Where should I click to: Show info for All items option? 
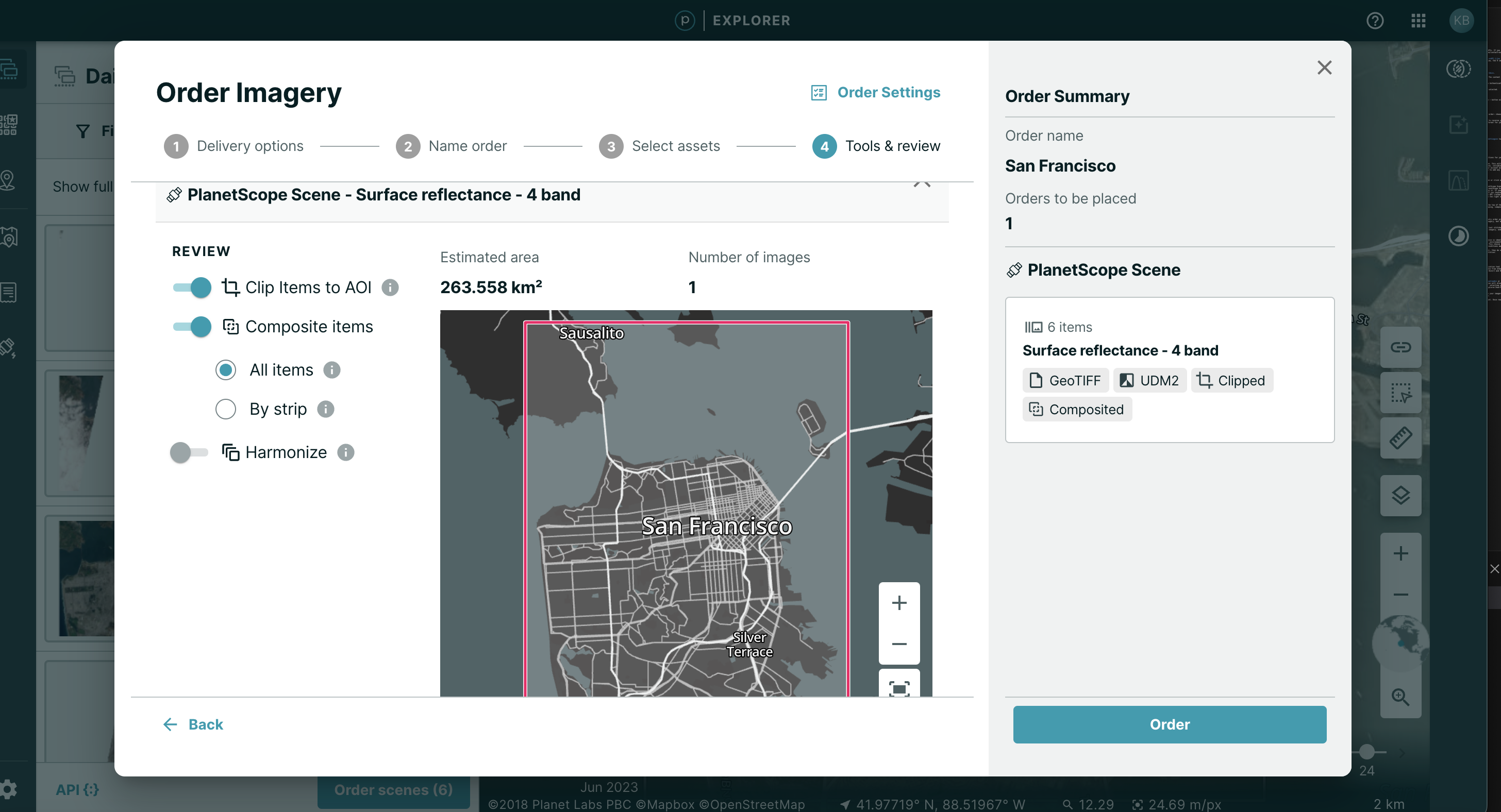[331, 370]
